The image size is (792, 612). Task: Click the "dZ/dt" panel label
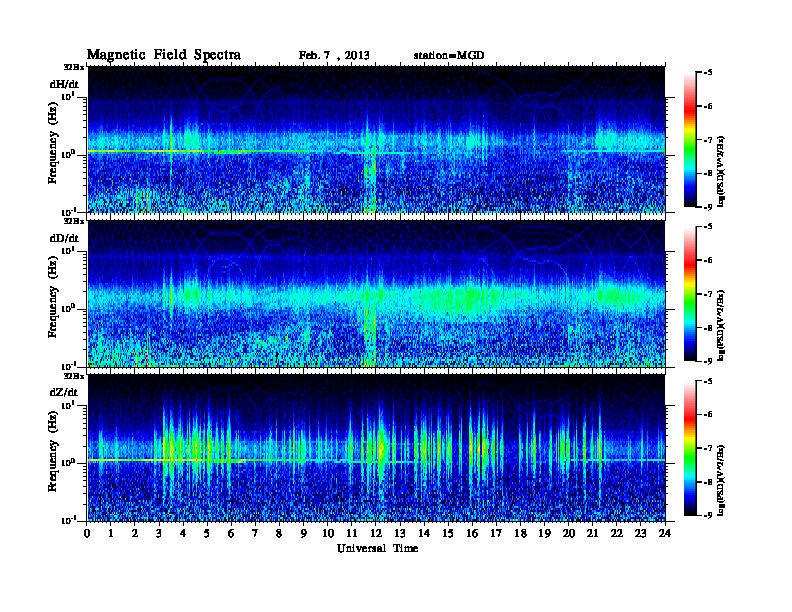pos(64,392)
